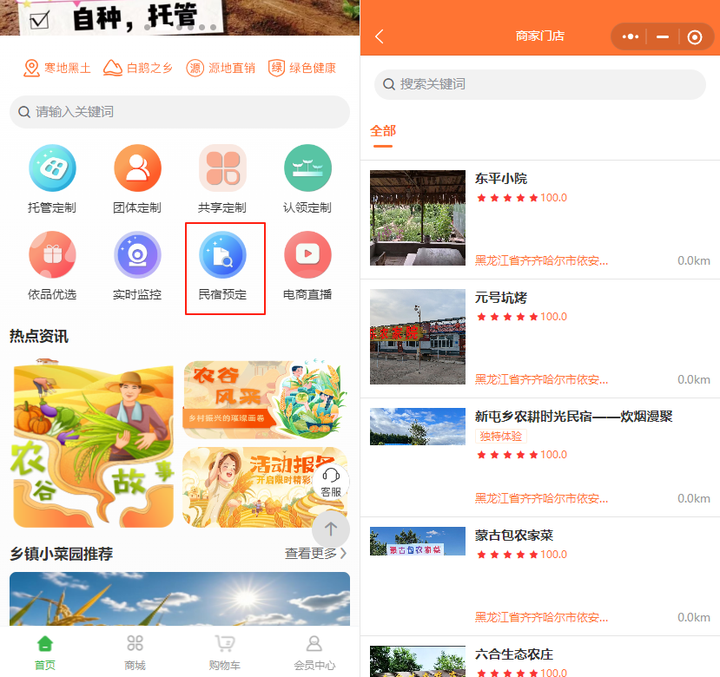Tap the 寒地黑土 location tag
720x677 pixels.
click(57, 68)
